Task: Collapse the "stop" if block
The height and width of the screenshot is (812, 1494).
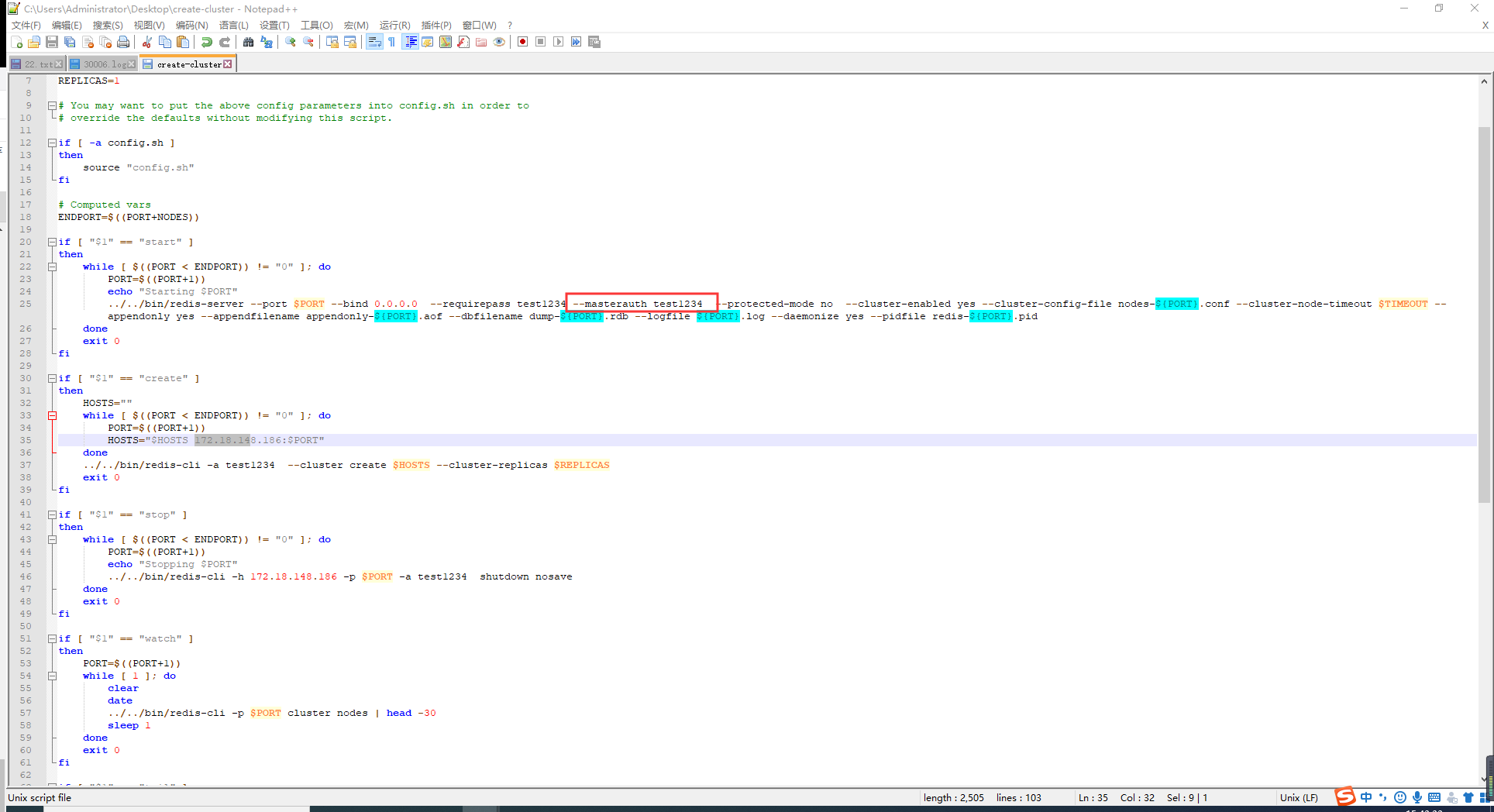Action: [52, 514]
